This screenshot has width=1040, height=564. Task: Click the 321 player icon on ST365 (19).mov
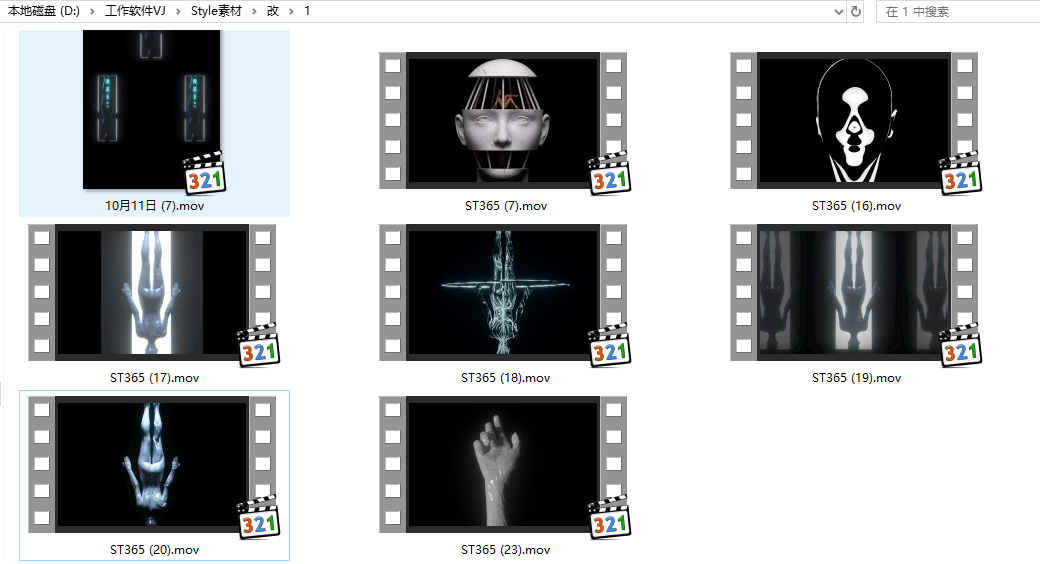960,346
